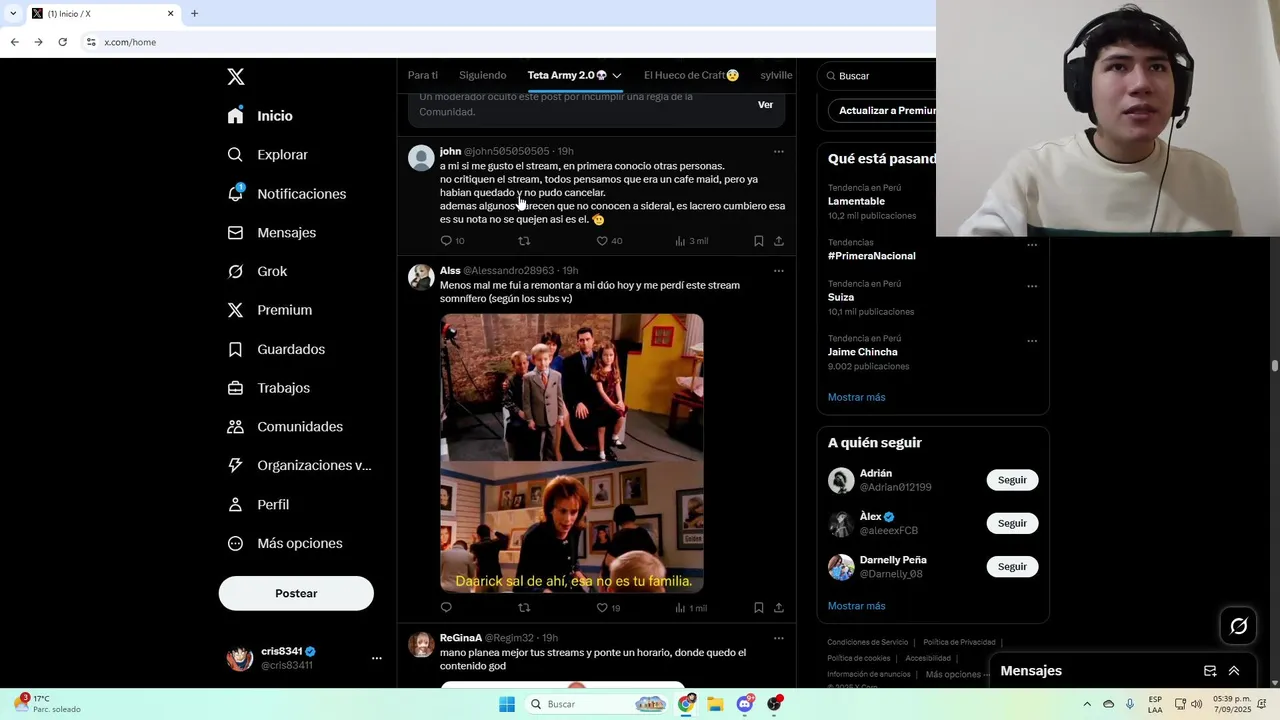Image resolution: width=1280 pixels, height=720 pixels.
Task: Repost john's post
Action: (x=524, y=241)
